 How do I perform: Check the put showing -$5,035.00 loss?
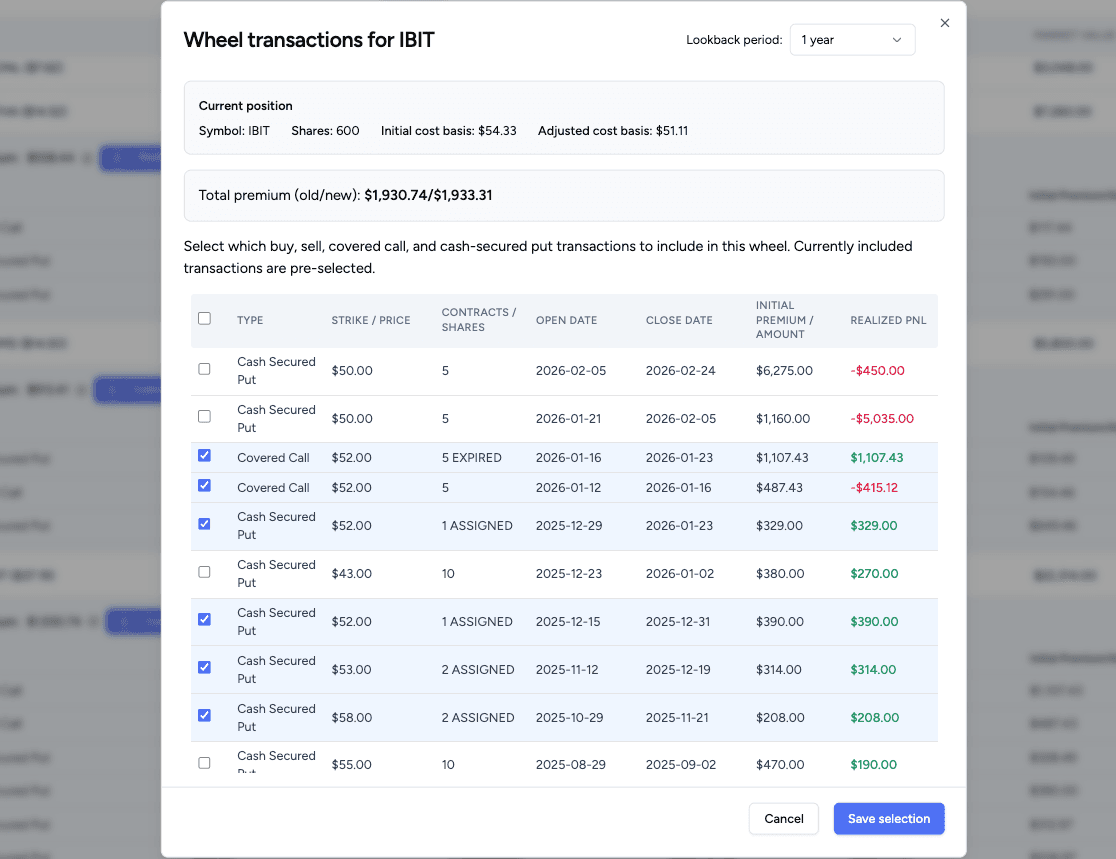204,416
